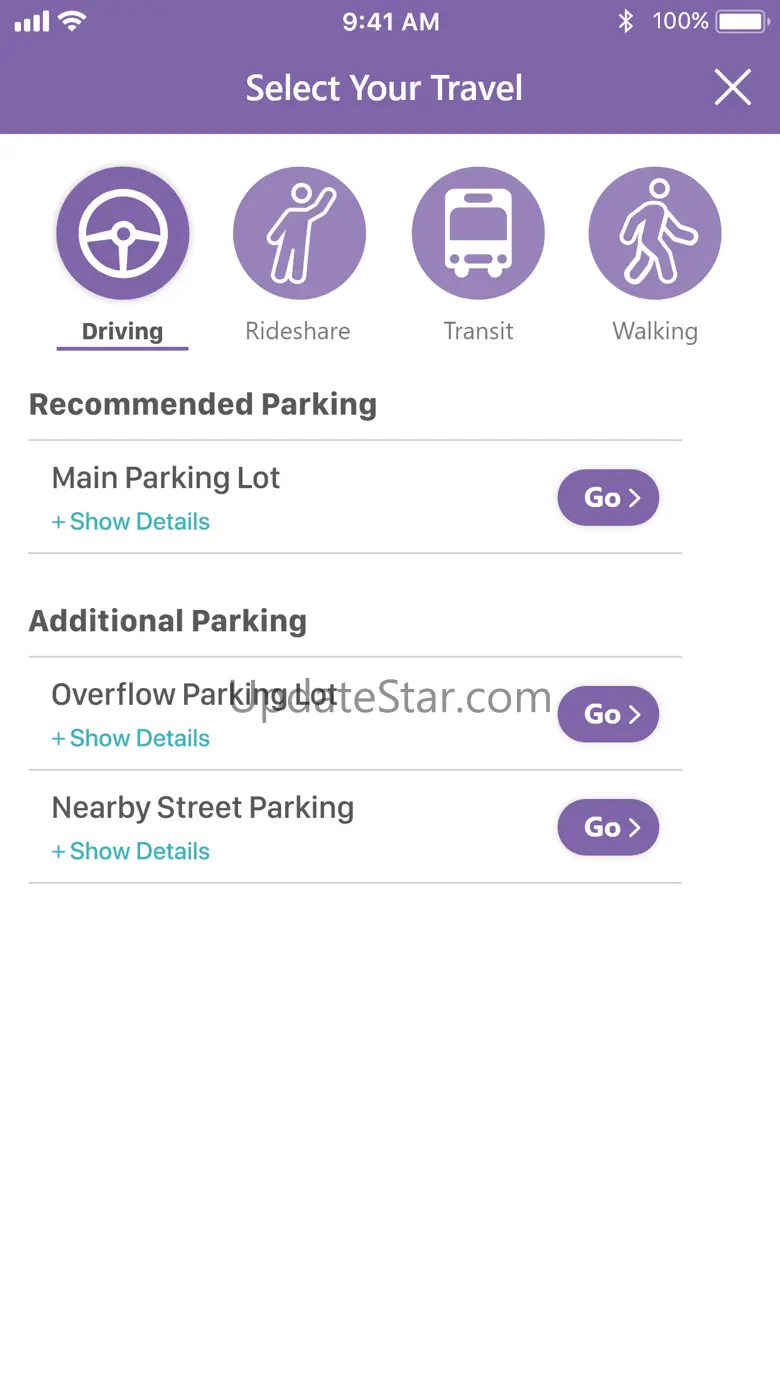Open the Walking tab label
This screenshot has height=1387, width=780.
click(655, 331)
